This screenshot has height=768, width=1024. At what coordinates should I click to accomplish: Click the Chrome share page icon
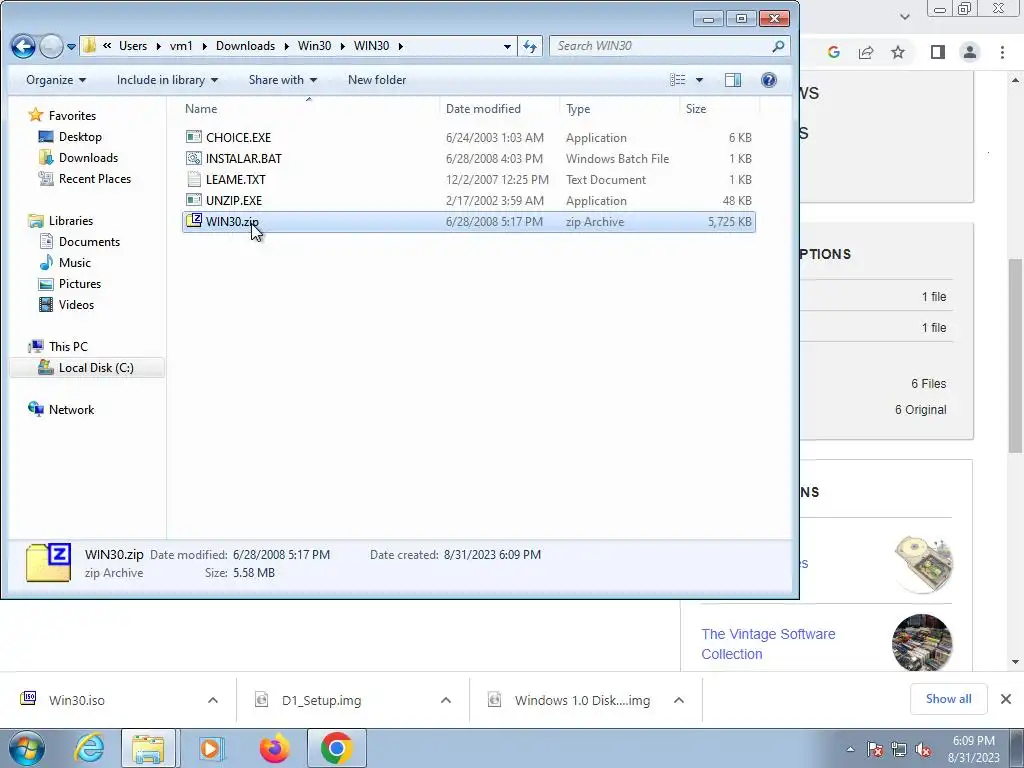point(866,52)
